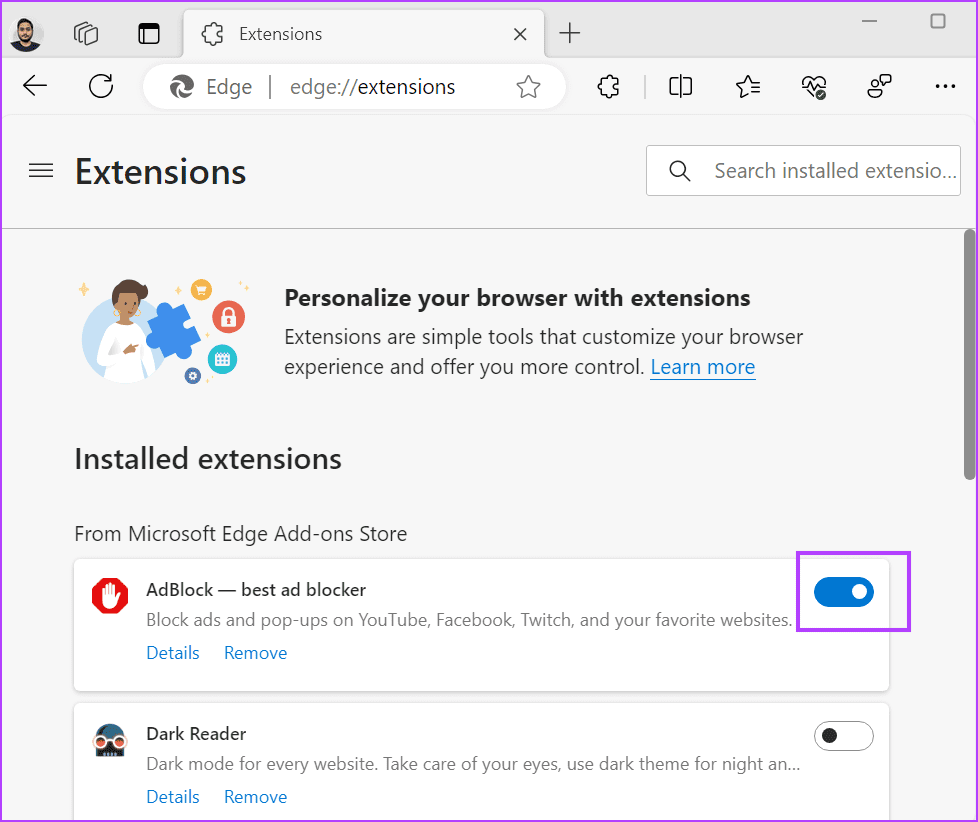Click the extensions illustration image
978x822 pixels.
tap(165, 331)
